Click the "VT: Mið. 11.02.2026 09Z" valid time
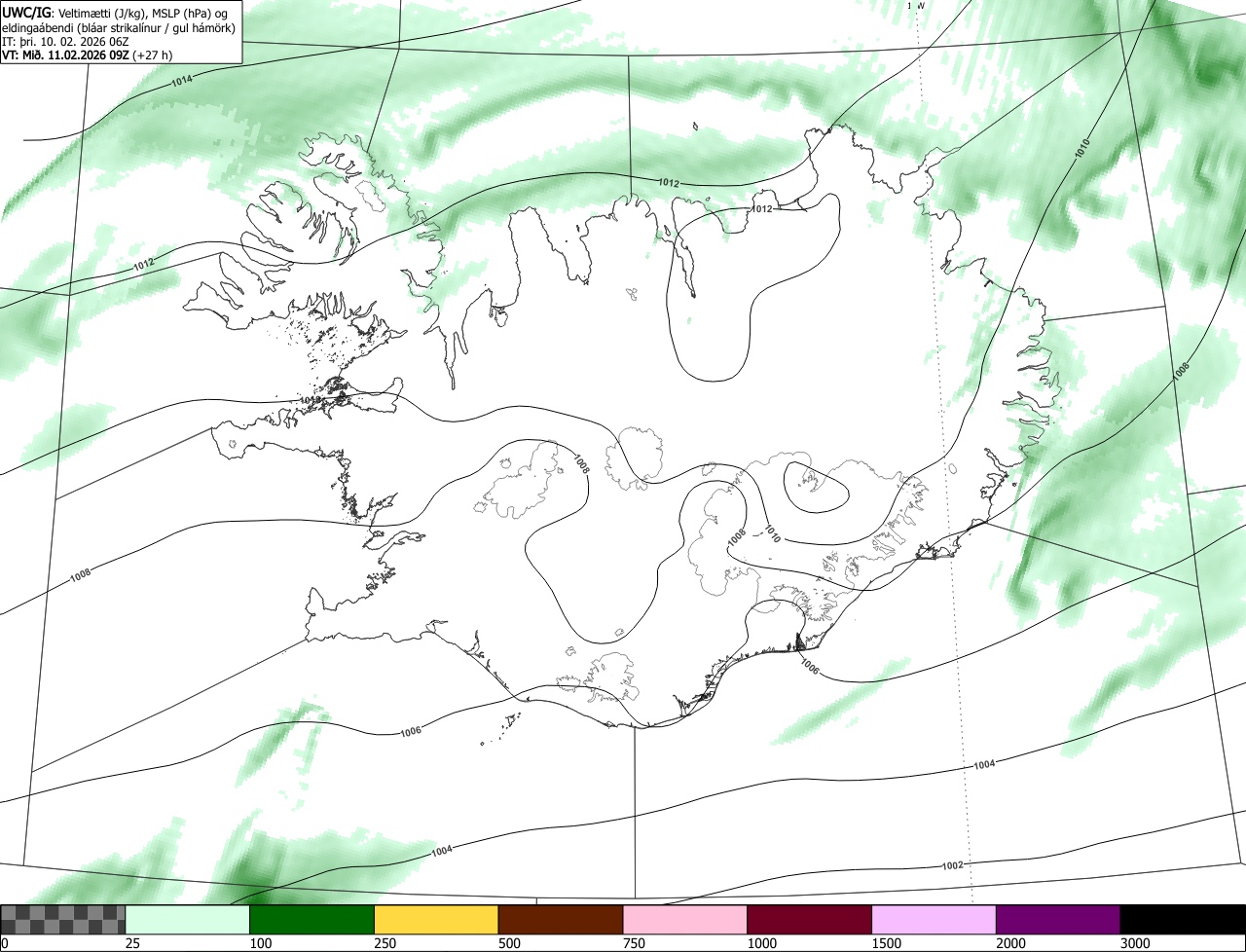 tap(65, 55)
